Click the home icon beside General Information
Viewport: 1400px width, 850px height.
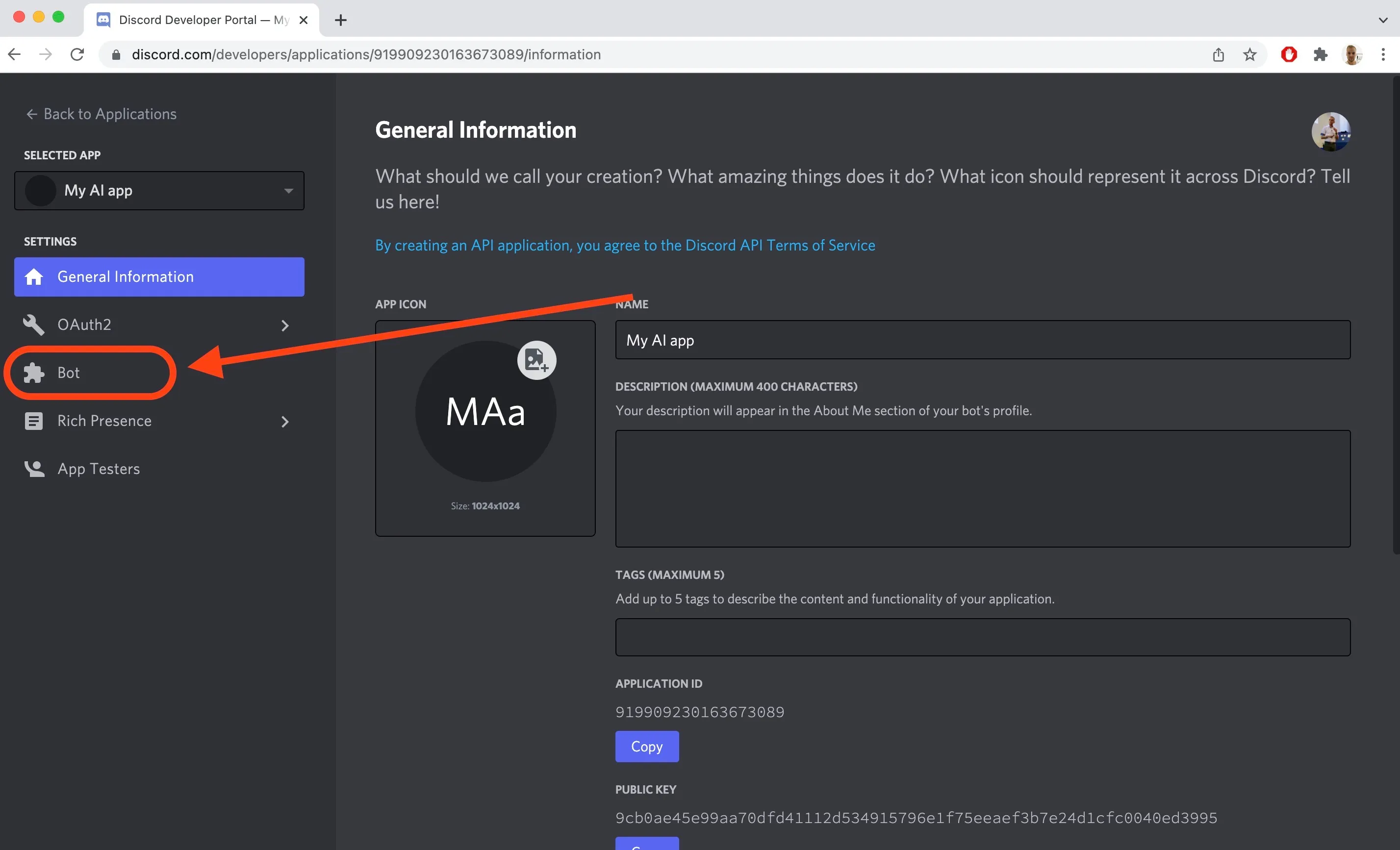point(33,276)
